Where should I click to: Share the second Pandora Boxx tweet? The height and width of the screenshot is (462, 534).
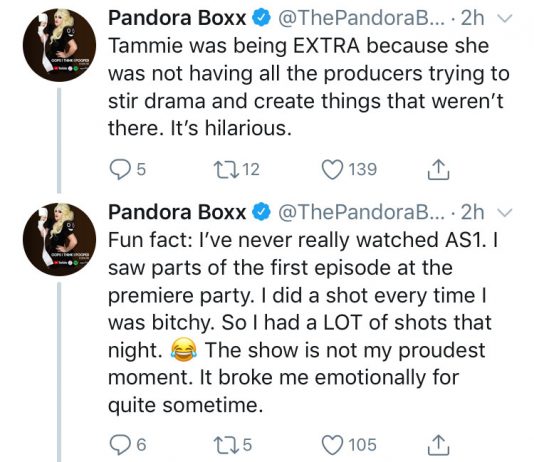438,445
